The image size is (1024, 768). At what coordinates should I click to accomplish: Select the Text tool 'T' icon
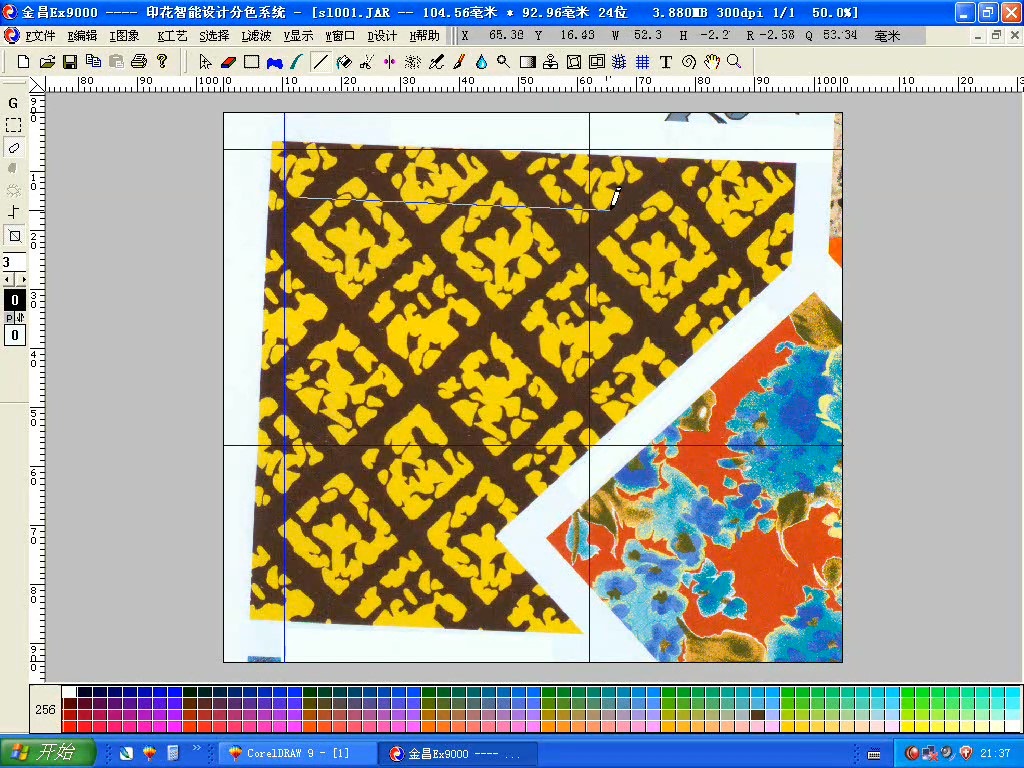[x=666, y=62]
